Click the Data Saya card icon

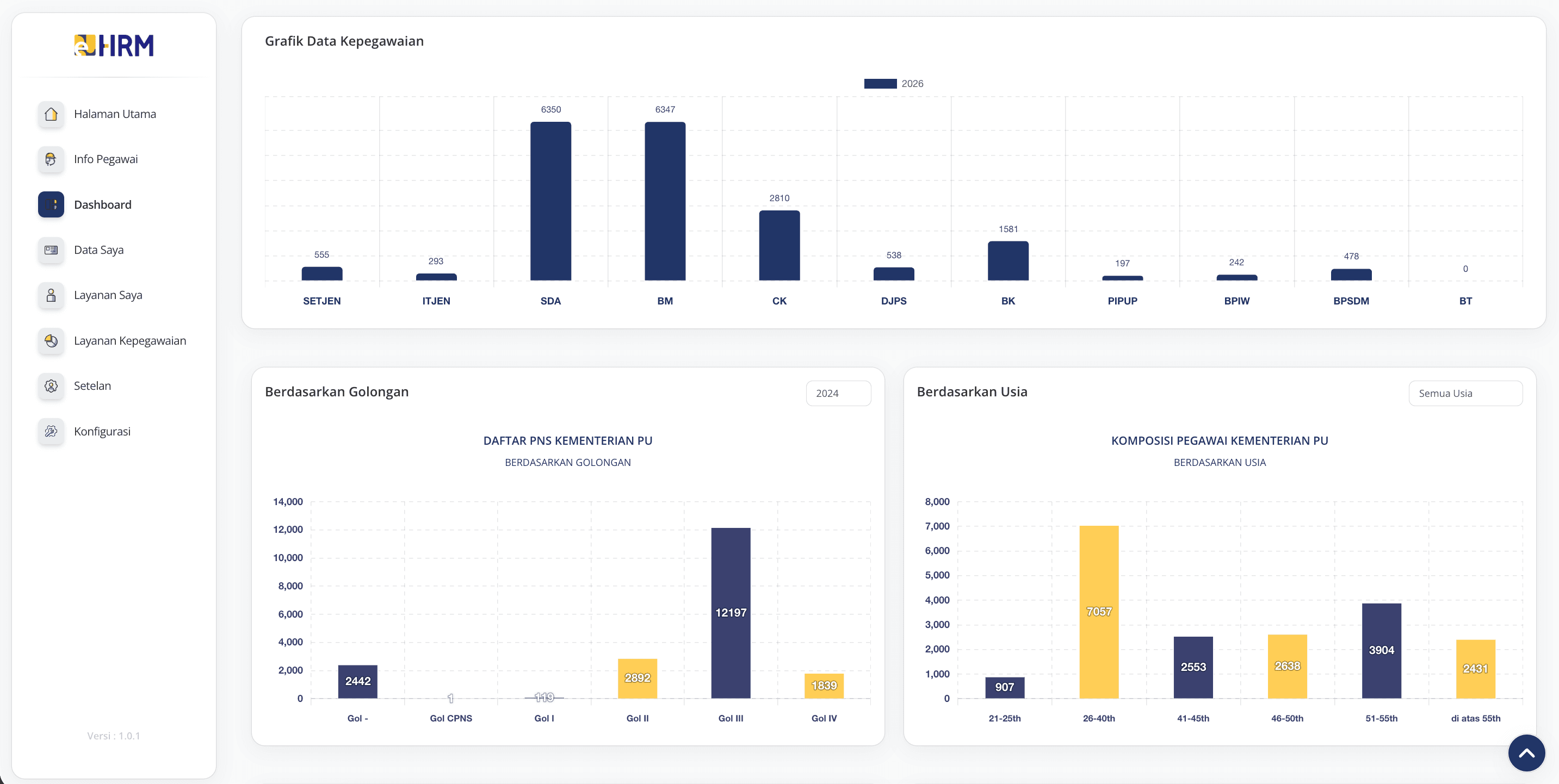tap(51, 250)
